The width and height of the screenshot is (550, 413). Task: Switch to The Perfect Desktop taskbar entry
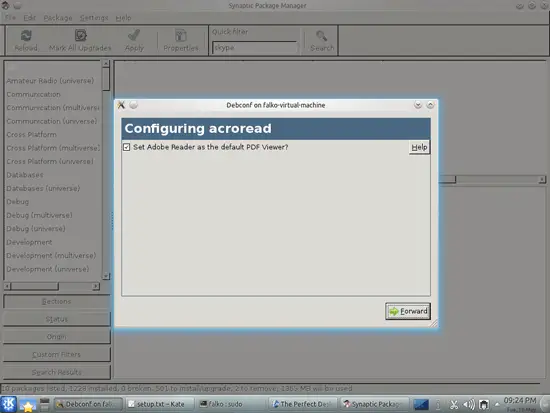303,404
